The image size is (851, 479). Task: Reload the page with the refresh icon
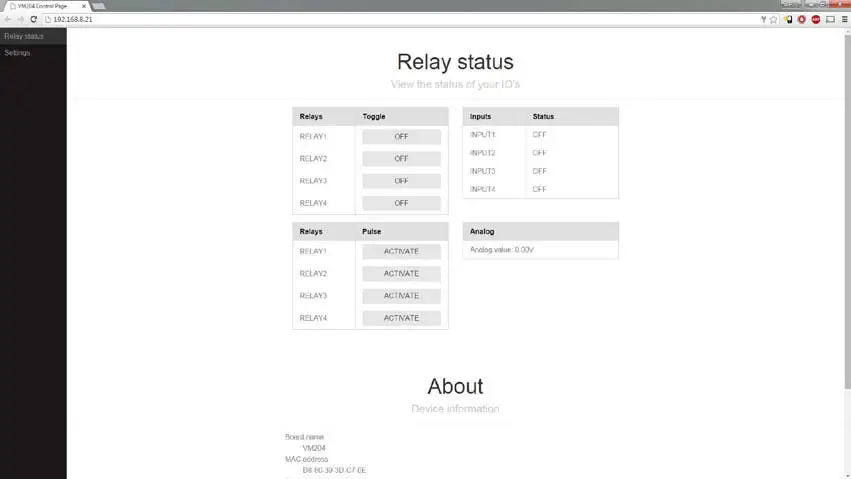coord(34,20)
